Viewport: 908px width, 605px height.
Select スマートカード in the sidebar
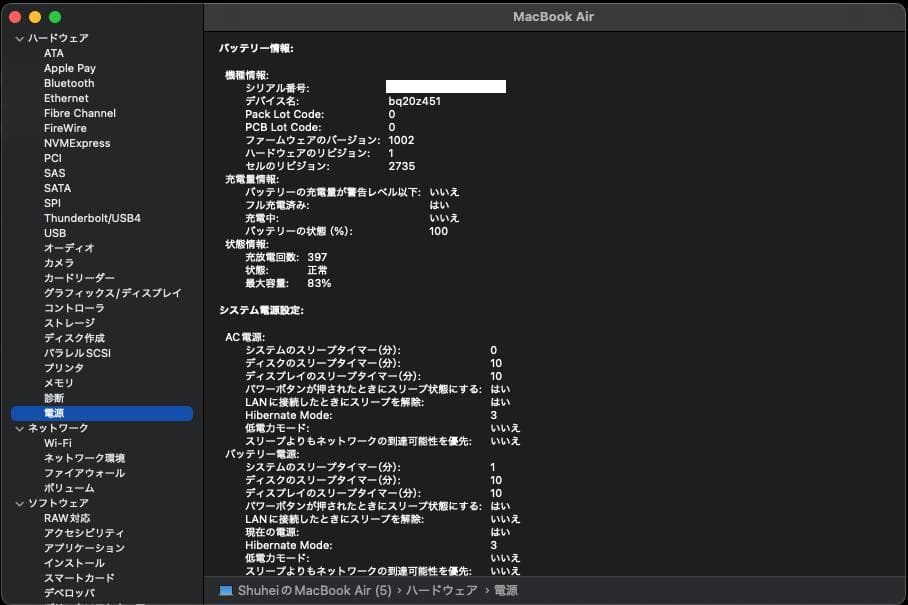click(x=79, y=579)
